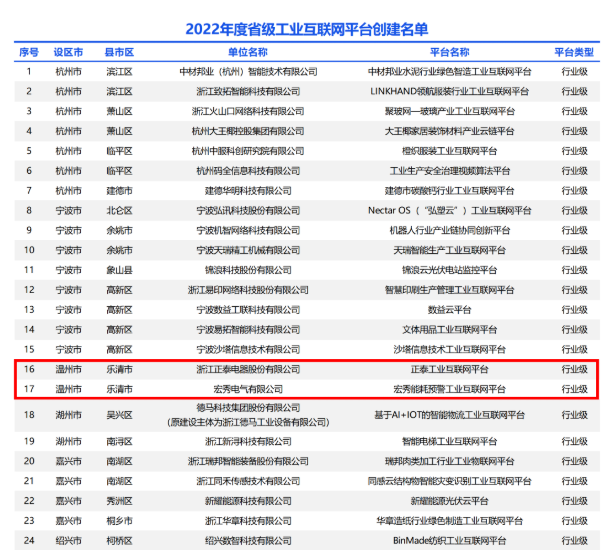
Task: Select 浙江瑞邦智能装备股份有限公司 cell
Action: click(248, 461)
